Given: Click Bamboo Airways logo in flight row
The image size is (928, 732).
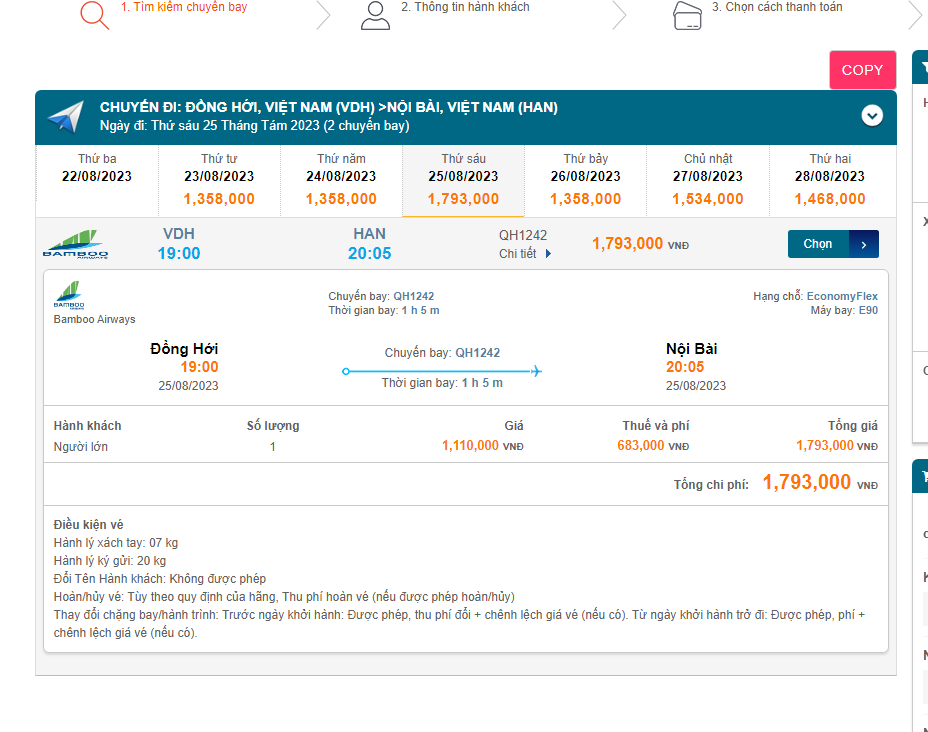Looking at the screenshot, I should (75, 244).
